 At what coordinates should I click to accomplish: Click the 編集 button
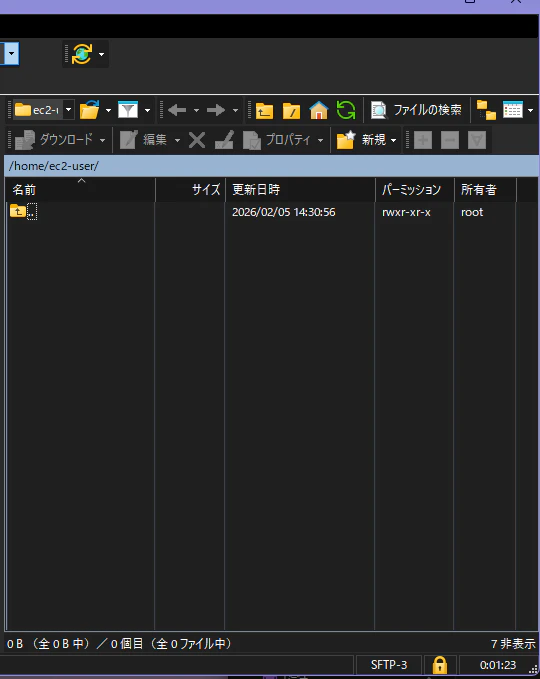pos(143,139)
